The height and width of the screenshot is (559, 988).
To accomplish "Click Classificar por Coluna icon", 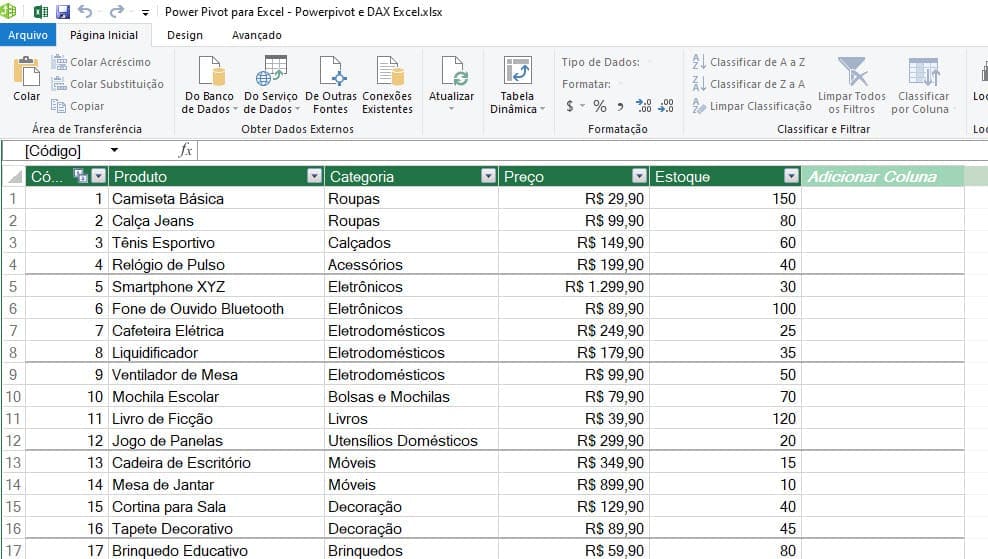I will click(x=922, y=74).
